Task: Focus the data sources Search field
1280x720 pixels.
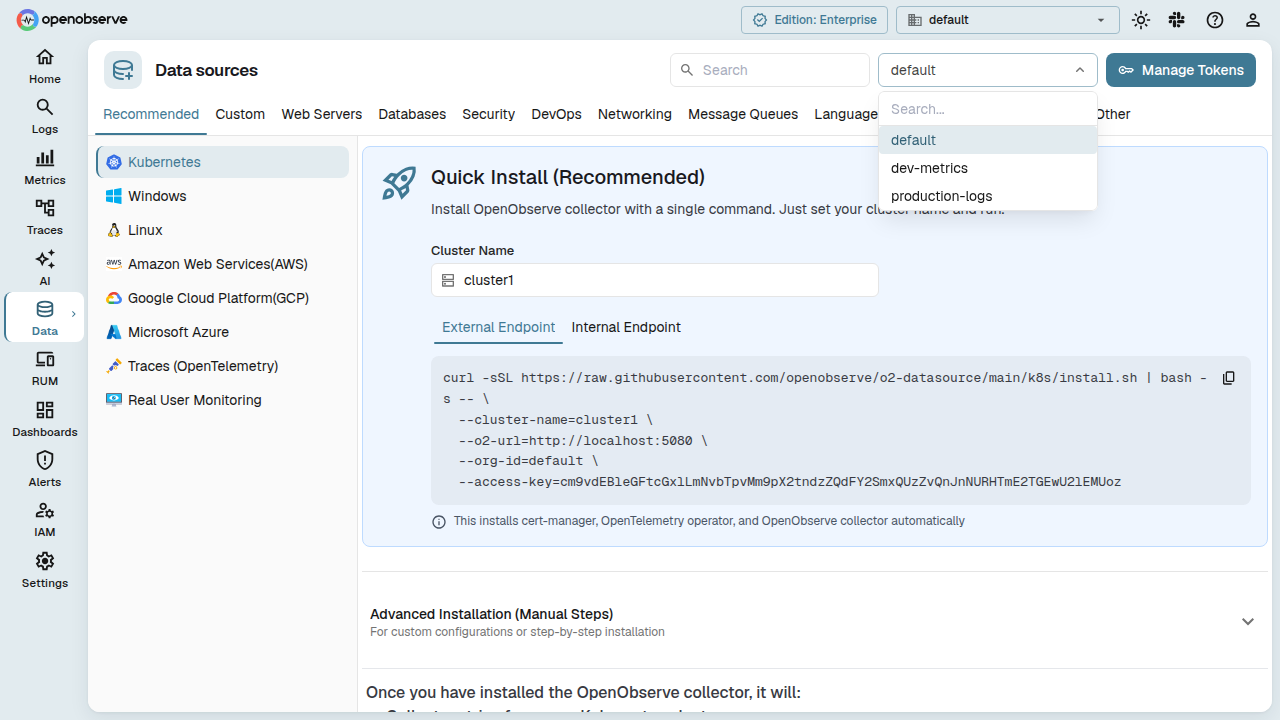Action: [x=770, y=70]
